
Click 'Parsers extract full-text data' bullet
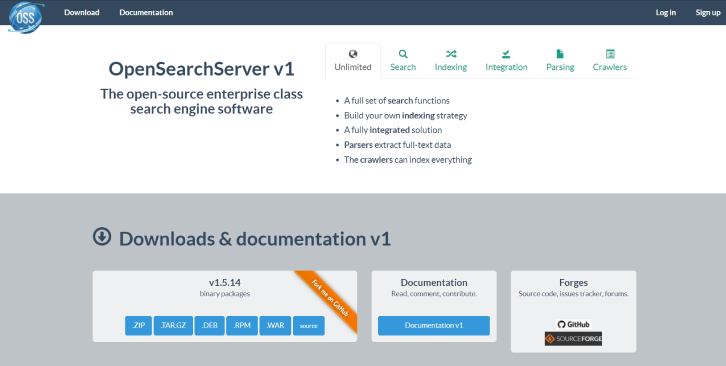(x=397, y=145)
